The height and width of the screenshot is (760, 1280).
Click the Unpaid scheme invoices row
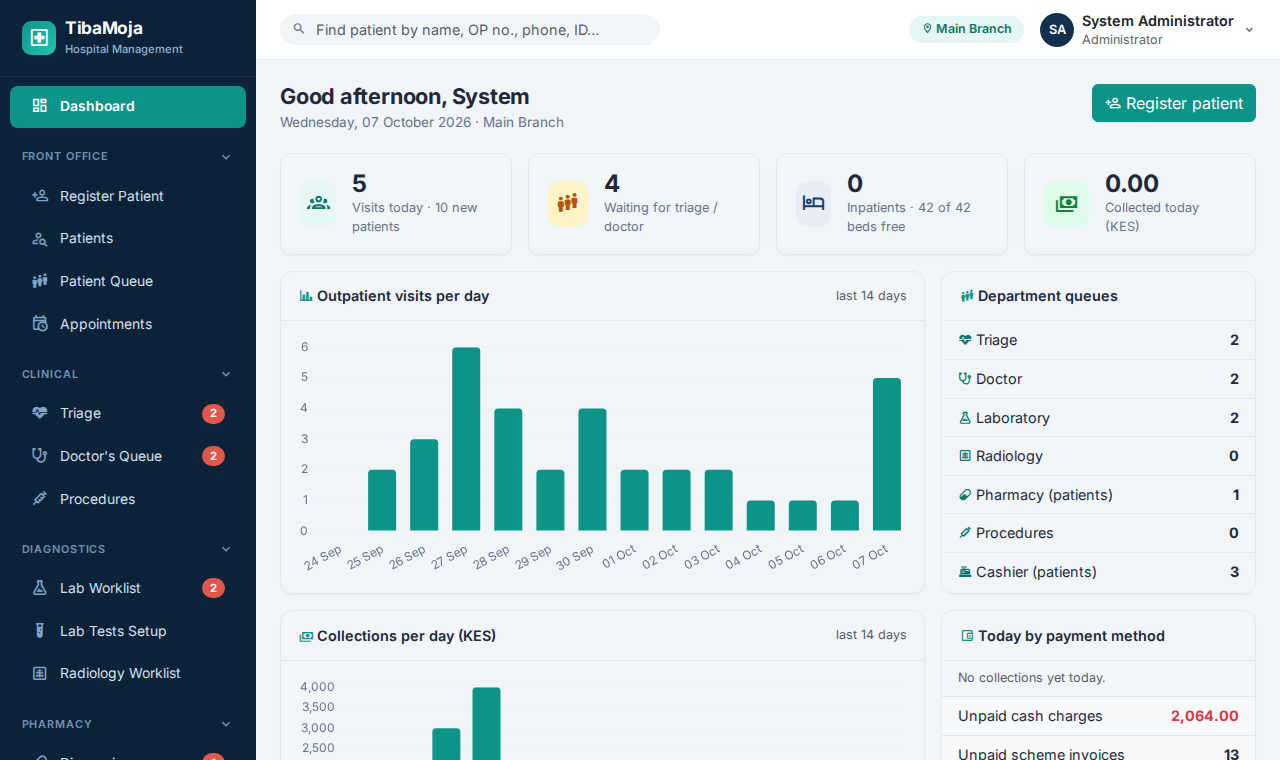pyautogui.click(x=1098, y=748)
